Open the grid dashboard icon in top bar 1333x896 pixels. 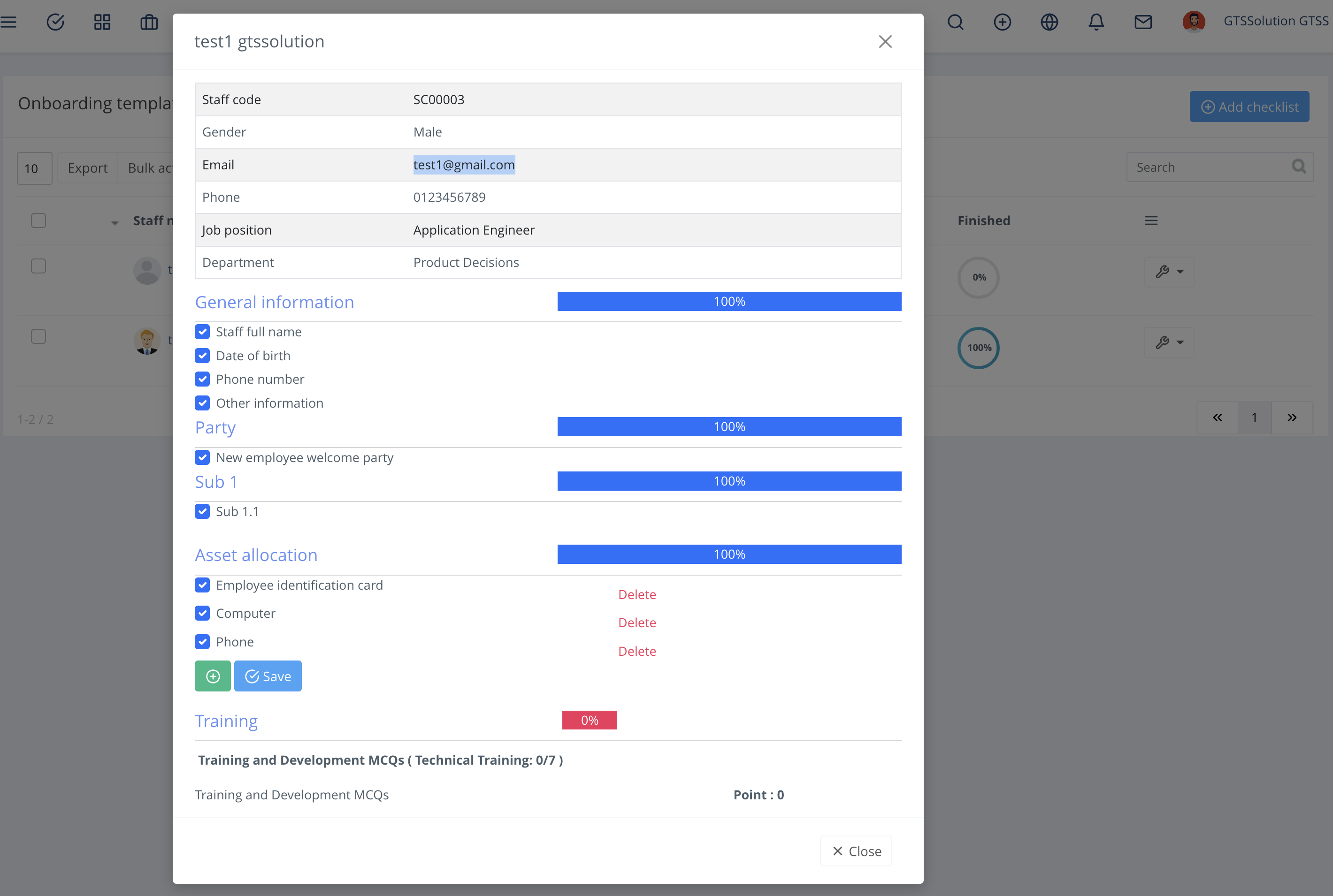102,23
